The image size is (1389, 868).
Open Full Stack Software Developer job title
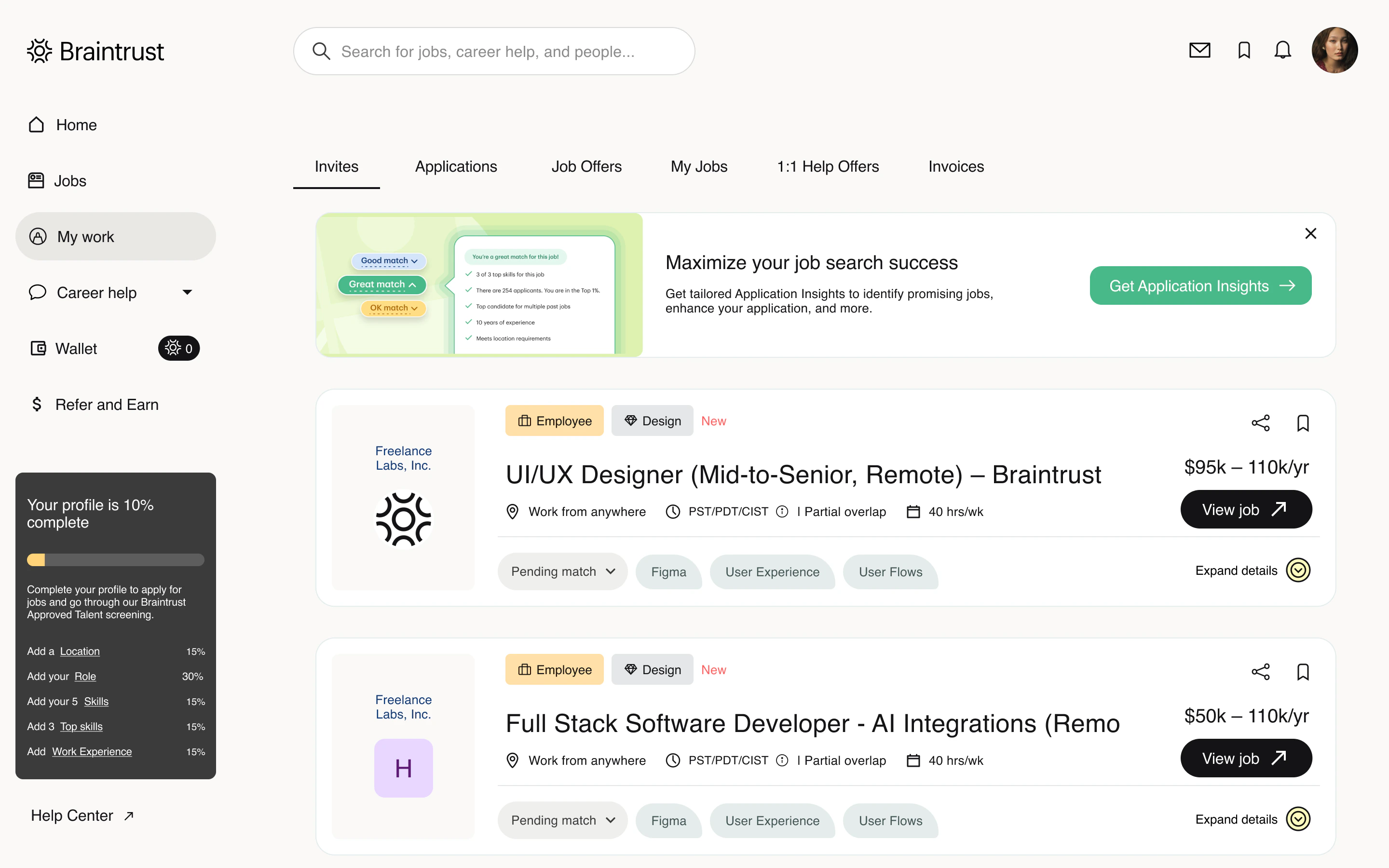pos(812,723)
